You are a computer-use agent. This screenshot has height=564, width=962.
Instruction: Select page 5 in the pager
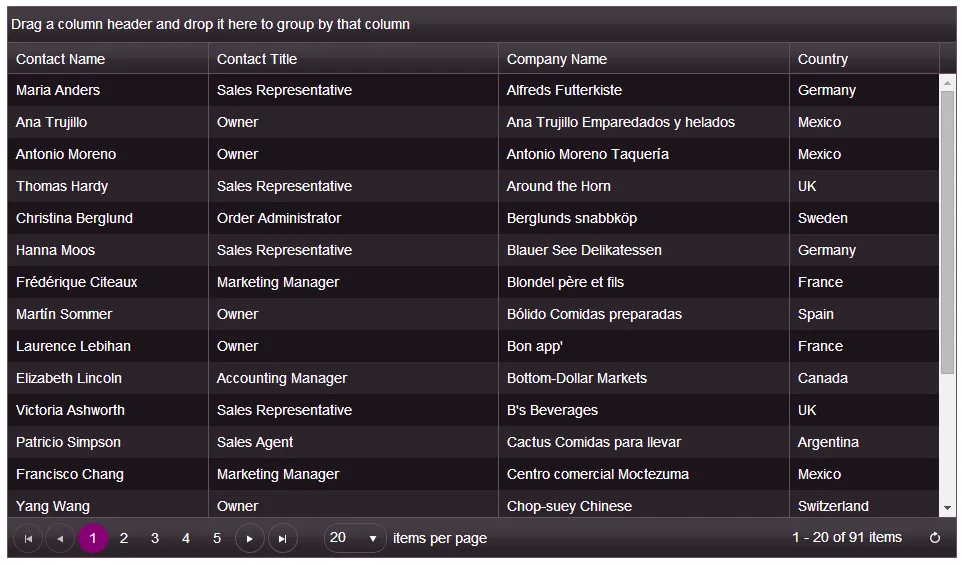[217, 538]
